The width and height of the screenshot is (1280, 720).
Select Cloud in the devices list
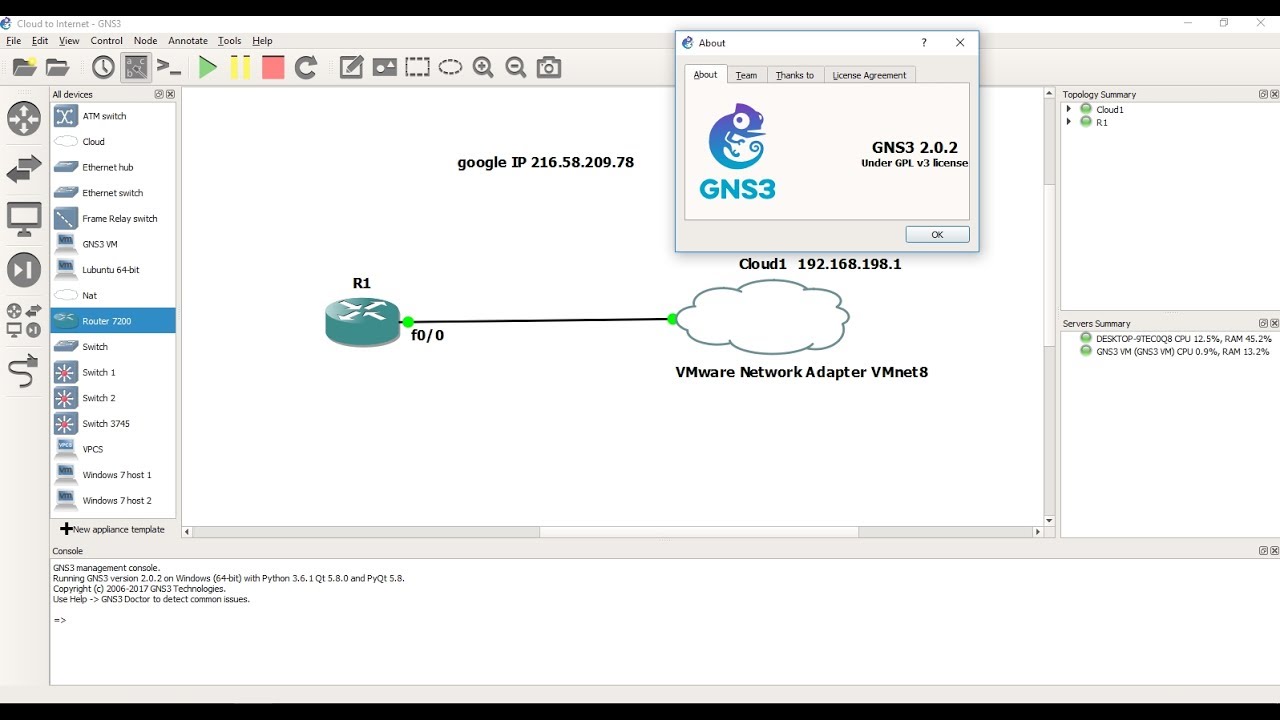pos(113,142)
